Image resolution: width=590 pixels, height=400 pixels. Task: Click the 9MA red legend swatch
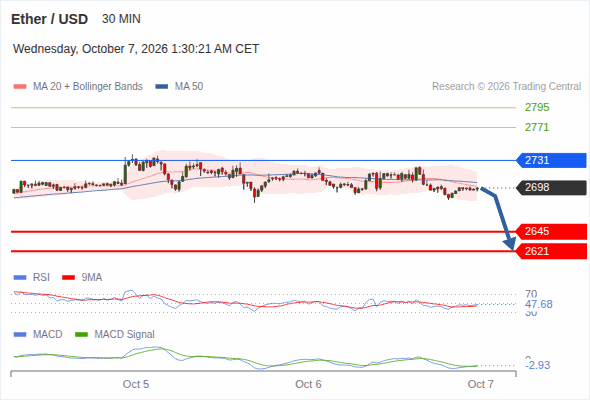(68, 278)
